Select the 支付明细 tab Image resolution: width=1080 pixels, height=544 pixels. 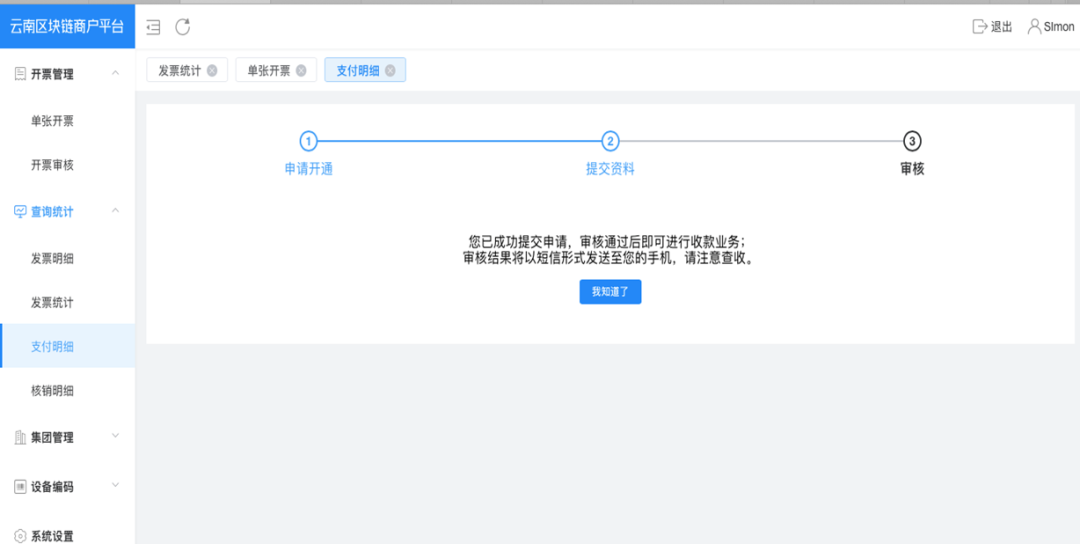click(x=358, y=70)
